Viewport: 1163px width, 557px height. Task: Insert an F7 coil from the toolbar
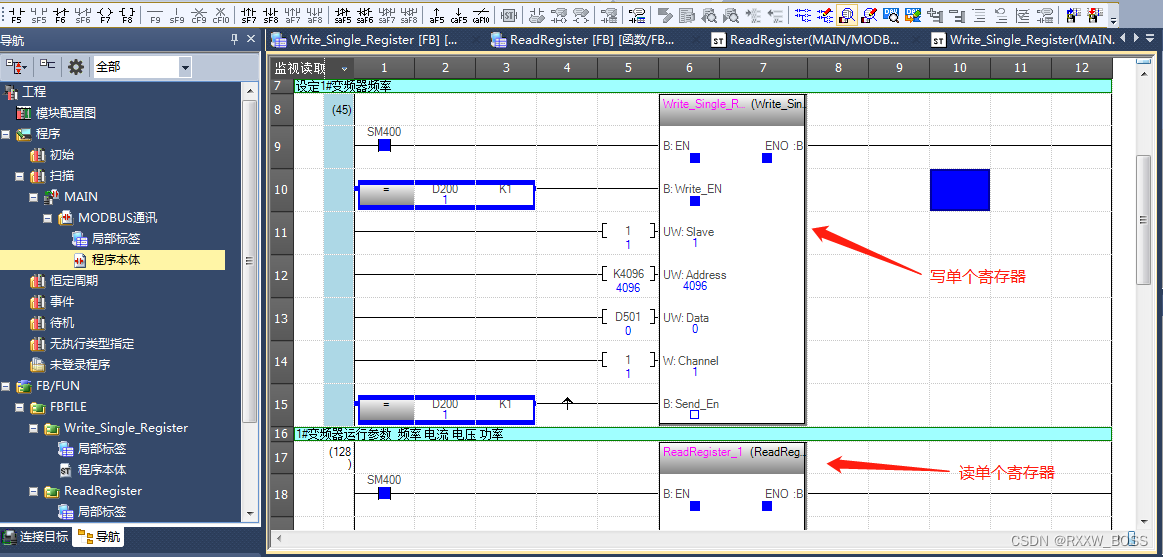(x=105, y=15)
